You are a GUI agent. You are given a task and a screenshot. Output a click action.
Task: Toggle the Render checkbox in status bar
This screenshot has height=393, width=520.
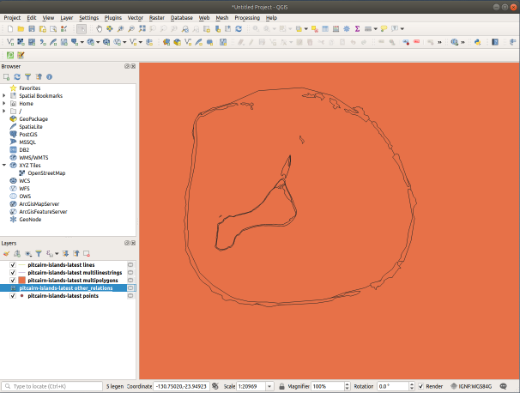pos(421,386)
